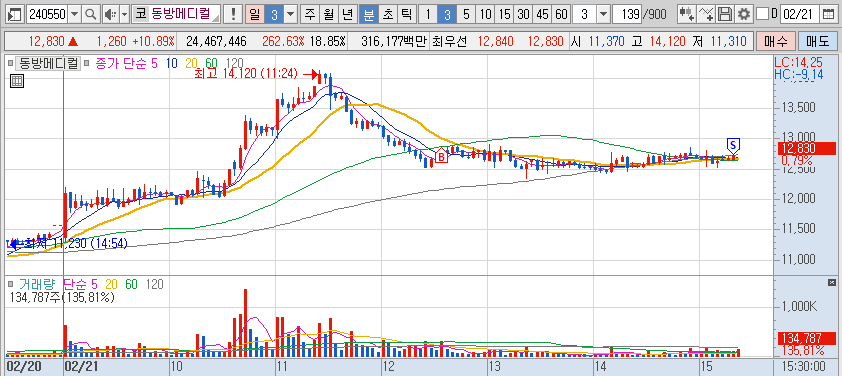Switch chart to 년 (yearly)
842x376 pixels.
click(348, 15)
